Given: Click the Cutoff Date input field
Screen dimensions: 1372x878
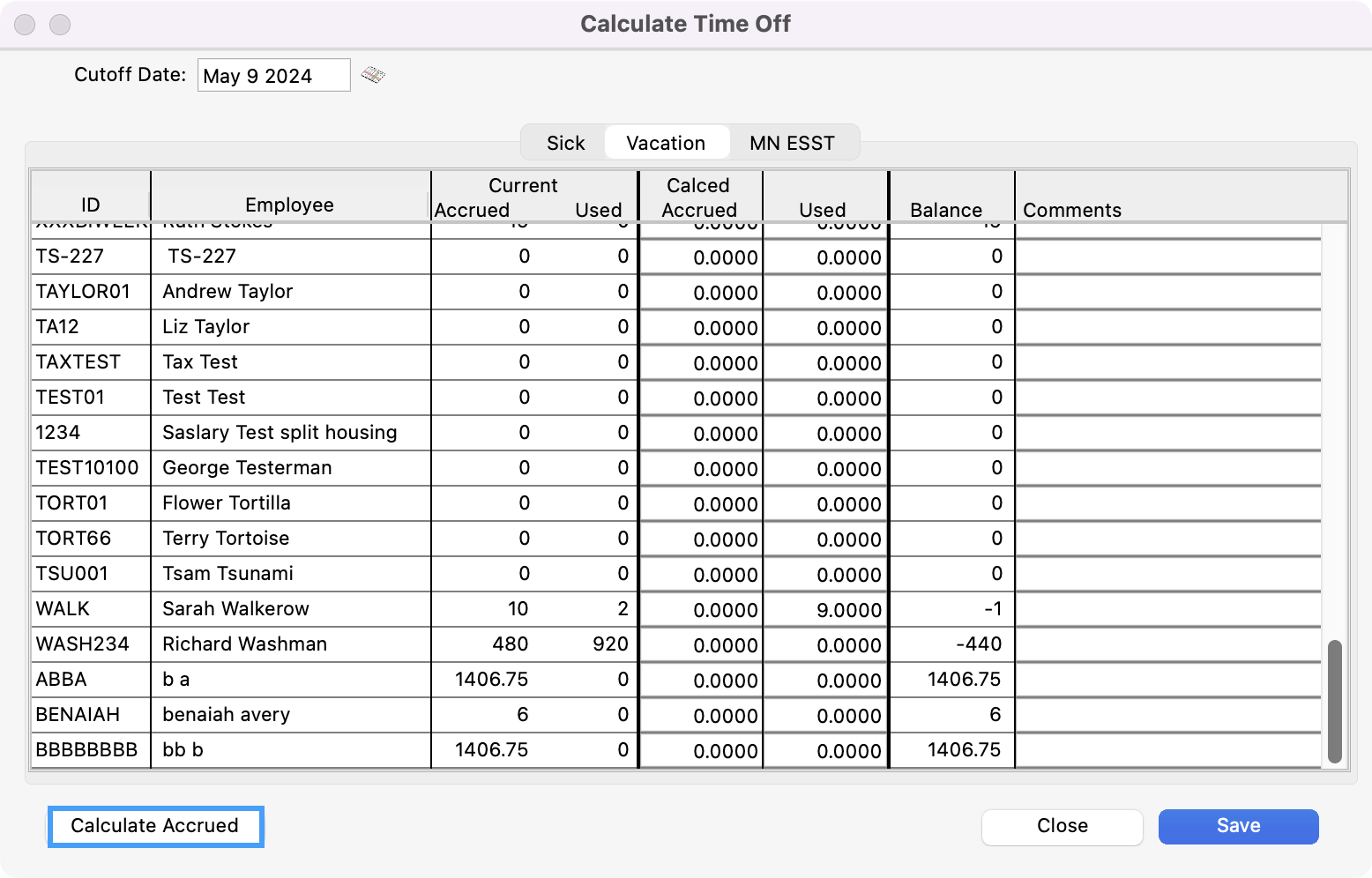Looking at the screenshot, I should (x=273, y=76).
